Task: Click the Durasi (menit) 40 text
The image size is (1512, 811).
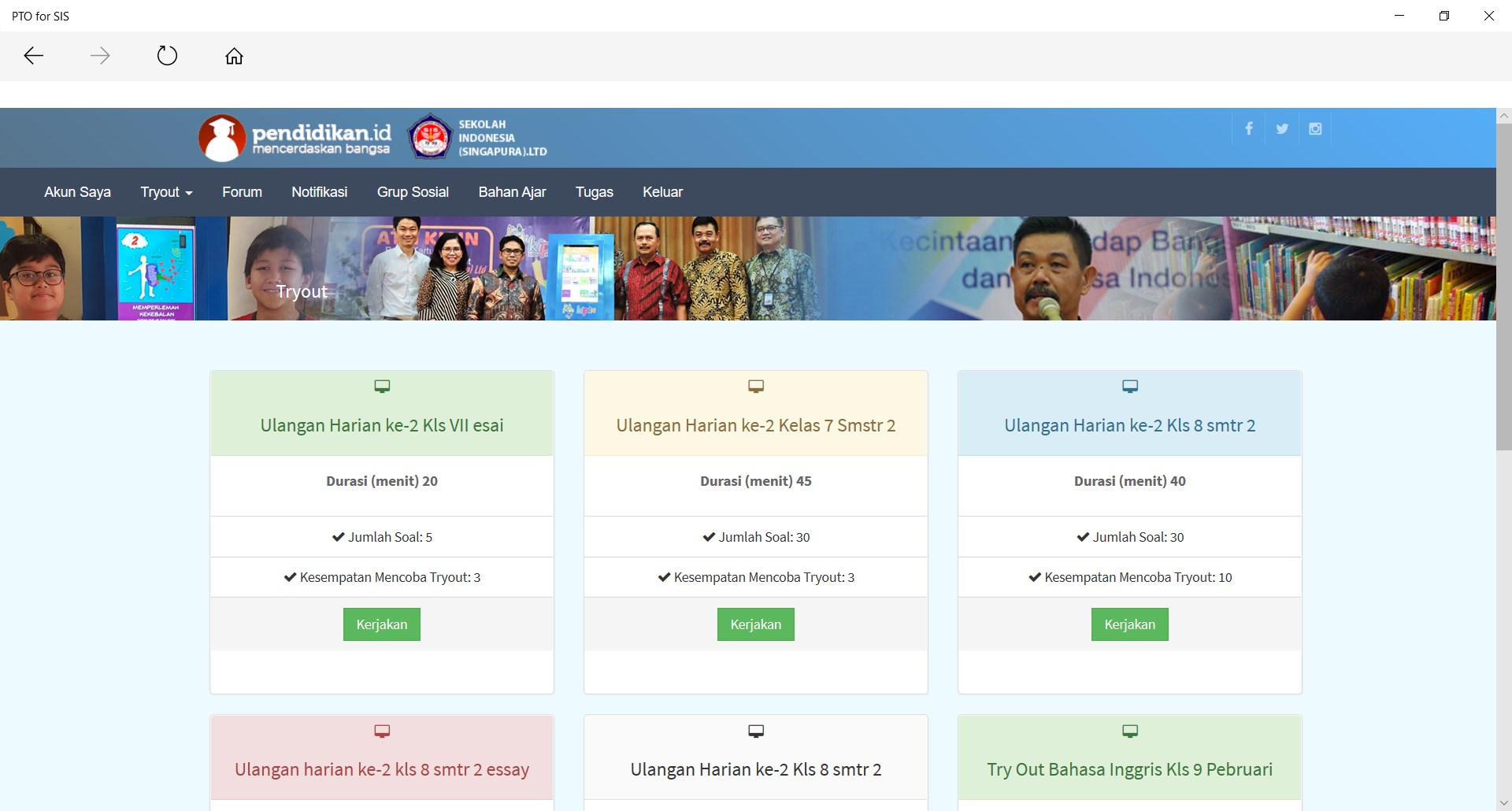Action: coord(1130,481)
